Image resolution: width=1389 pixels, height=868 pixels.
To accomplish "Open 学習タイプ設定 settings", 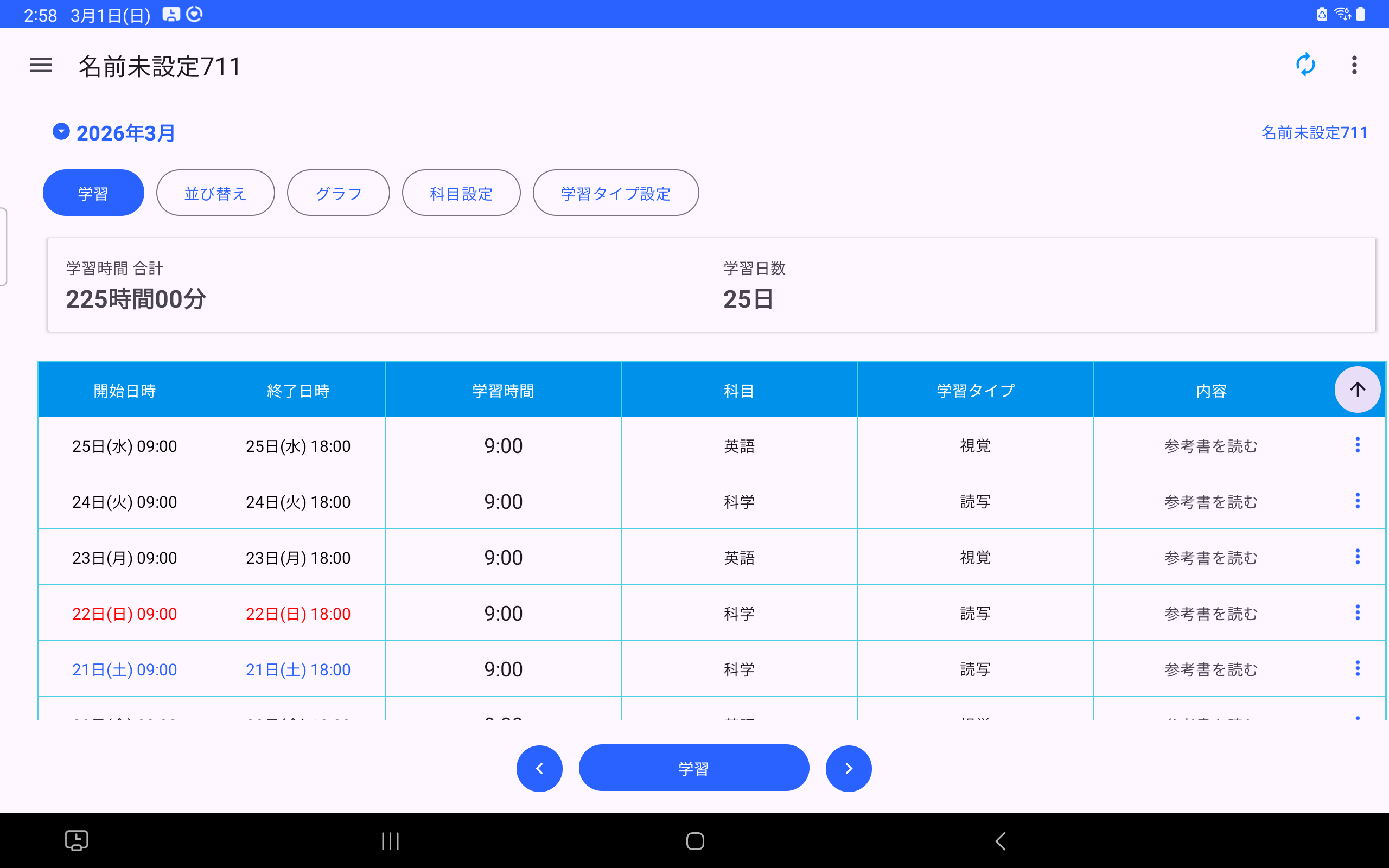I will click(x=615, y=193).
